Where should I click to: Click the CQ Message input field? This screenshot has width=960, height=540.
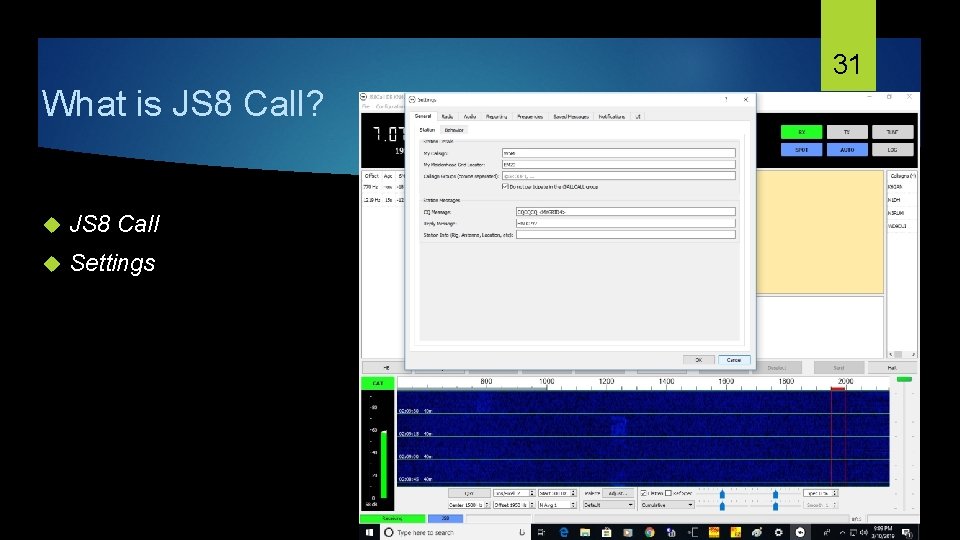point(625,212)
